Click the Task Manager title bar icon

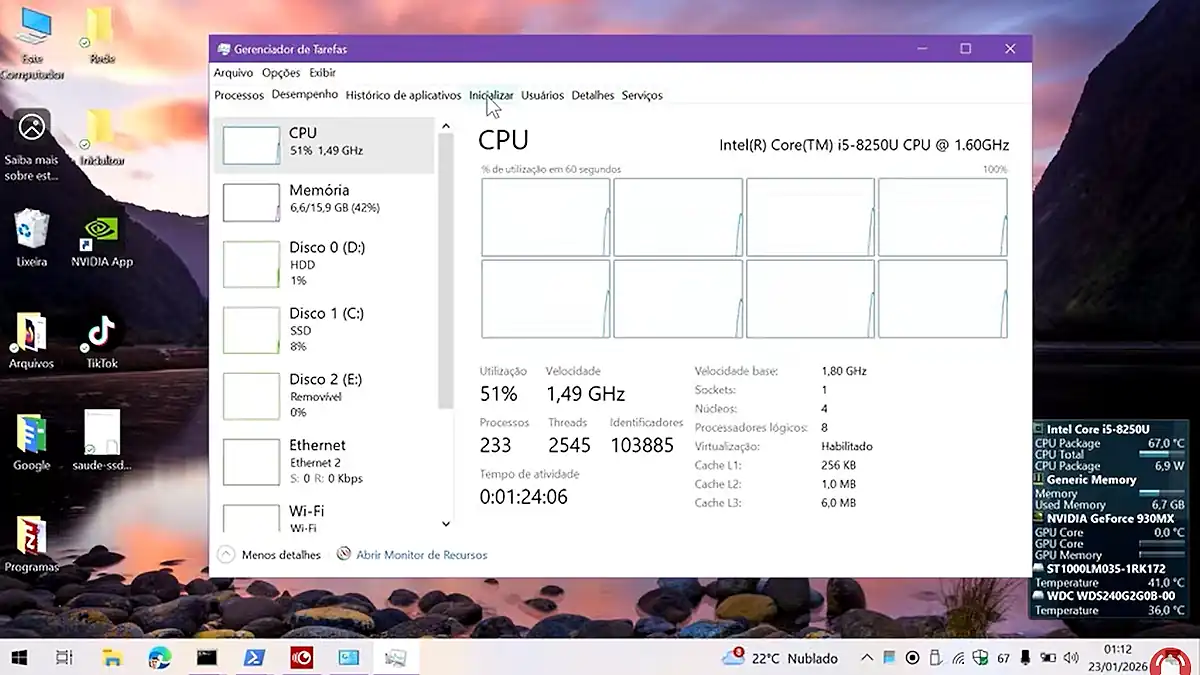click(222, 49)
